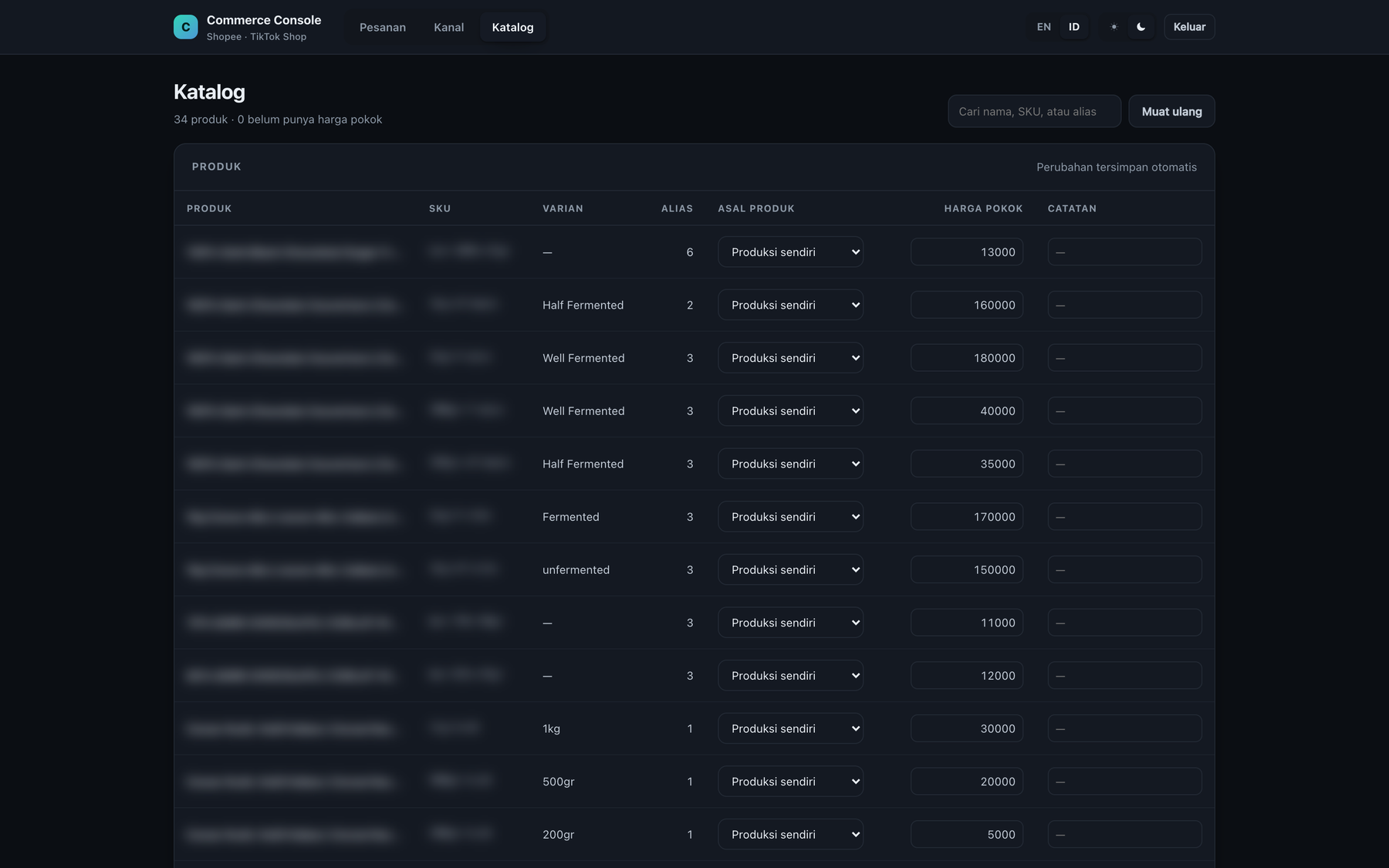This screenshot has width=1389, height=868.
Task: Click the alias count '6' cell
Action: coord(690,252)
